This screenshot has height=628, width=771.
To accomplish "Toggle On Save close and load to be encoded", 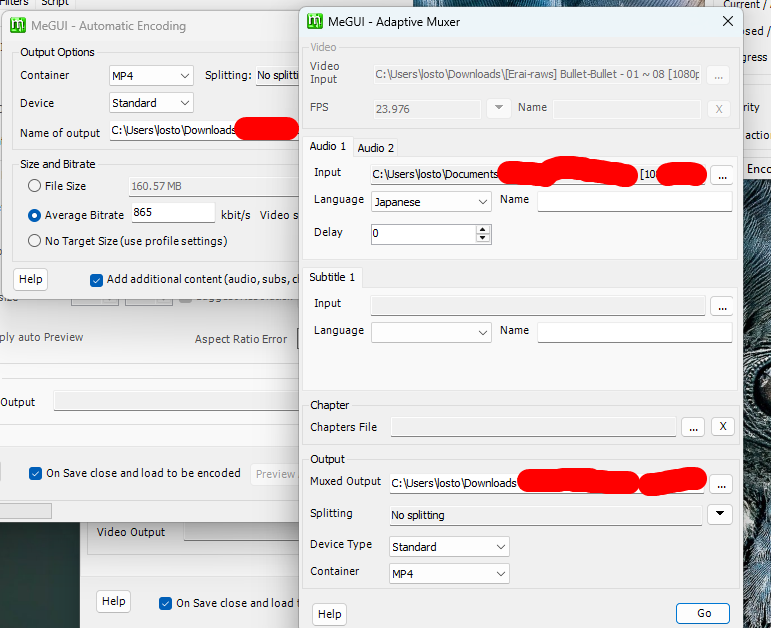I will coord(35,474).
